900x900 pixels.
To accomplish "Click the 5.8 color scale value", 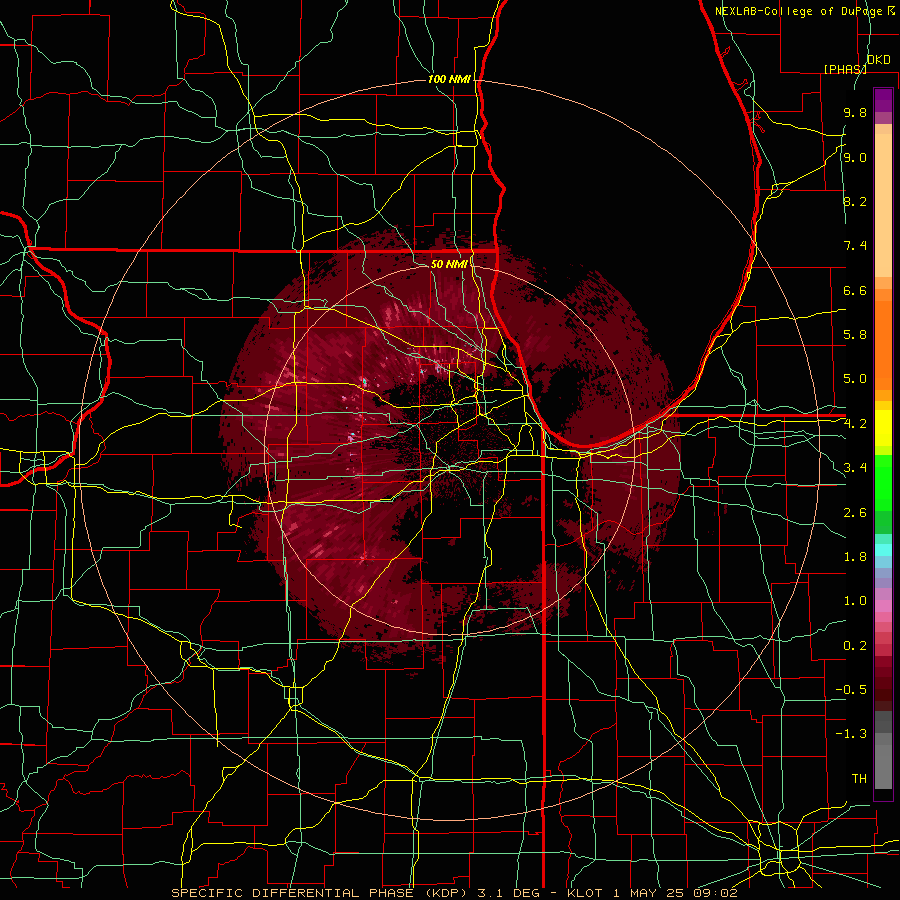I will tap(855, 334).
